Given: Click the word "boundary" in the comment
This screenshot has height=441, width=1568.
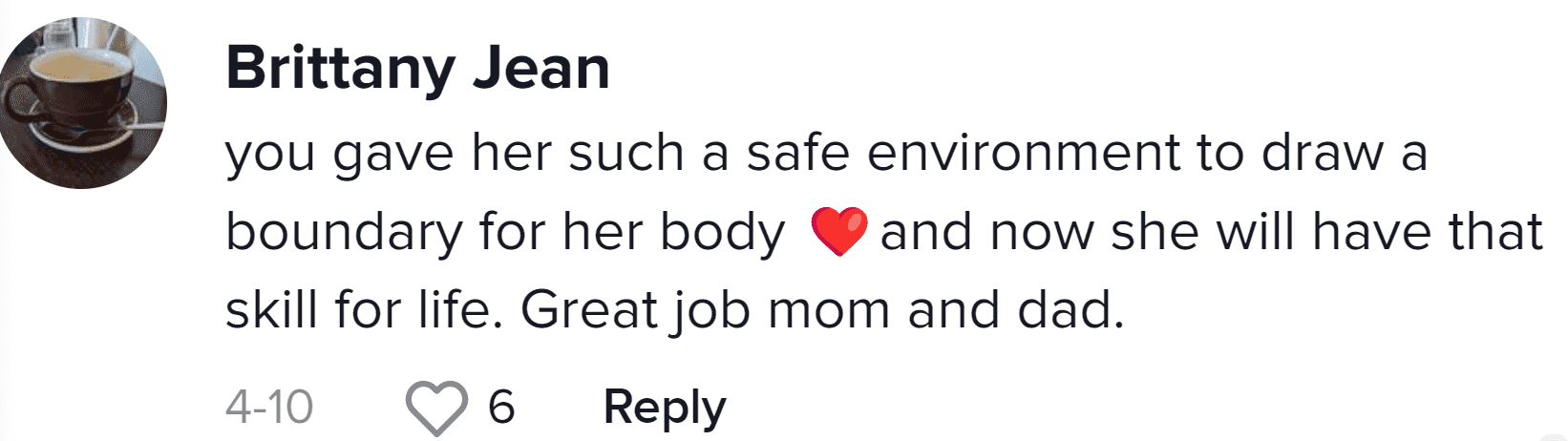Looking at the screenshot, I should click(x=344, y=234).
